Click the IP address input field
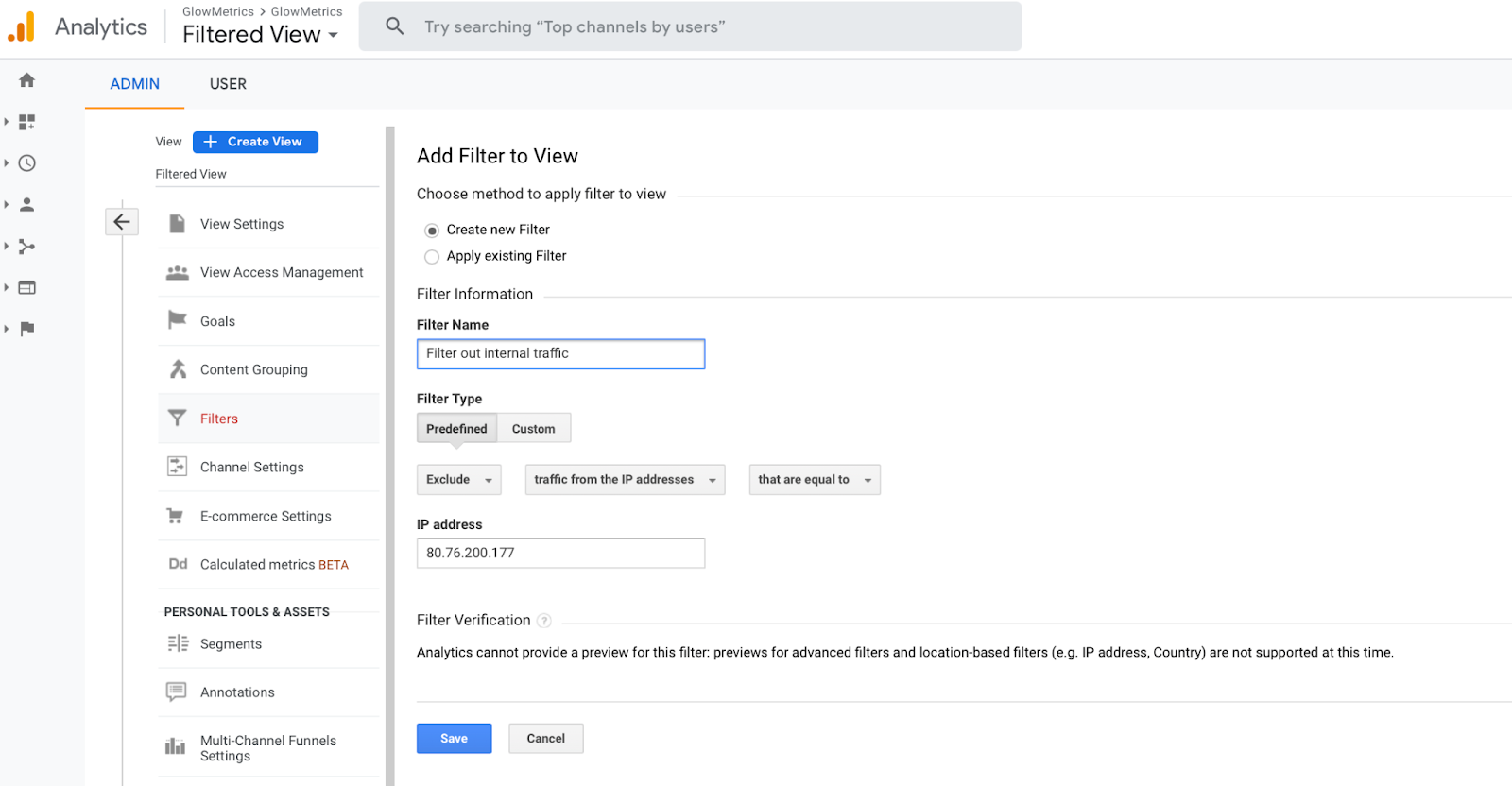The width and height of the screenshot is (1512, 786). 560,554
